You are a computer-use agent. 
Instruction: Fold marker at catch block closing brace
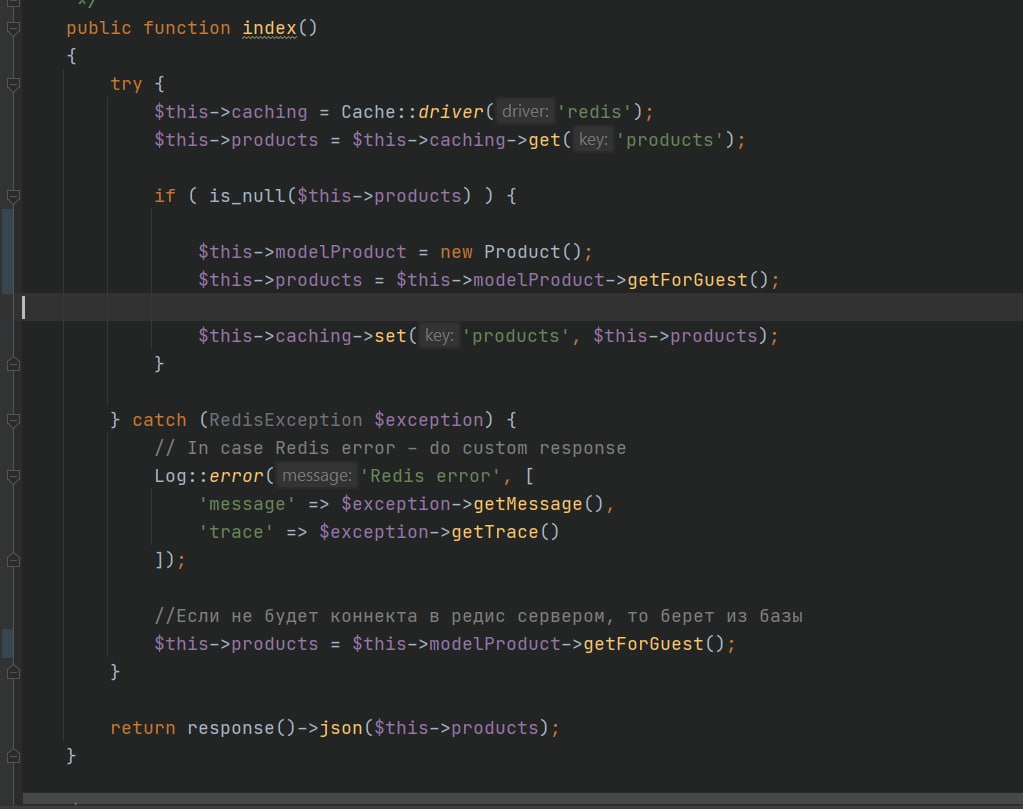(13, 672)
